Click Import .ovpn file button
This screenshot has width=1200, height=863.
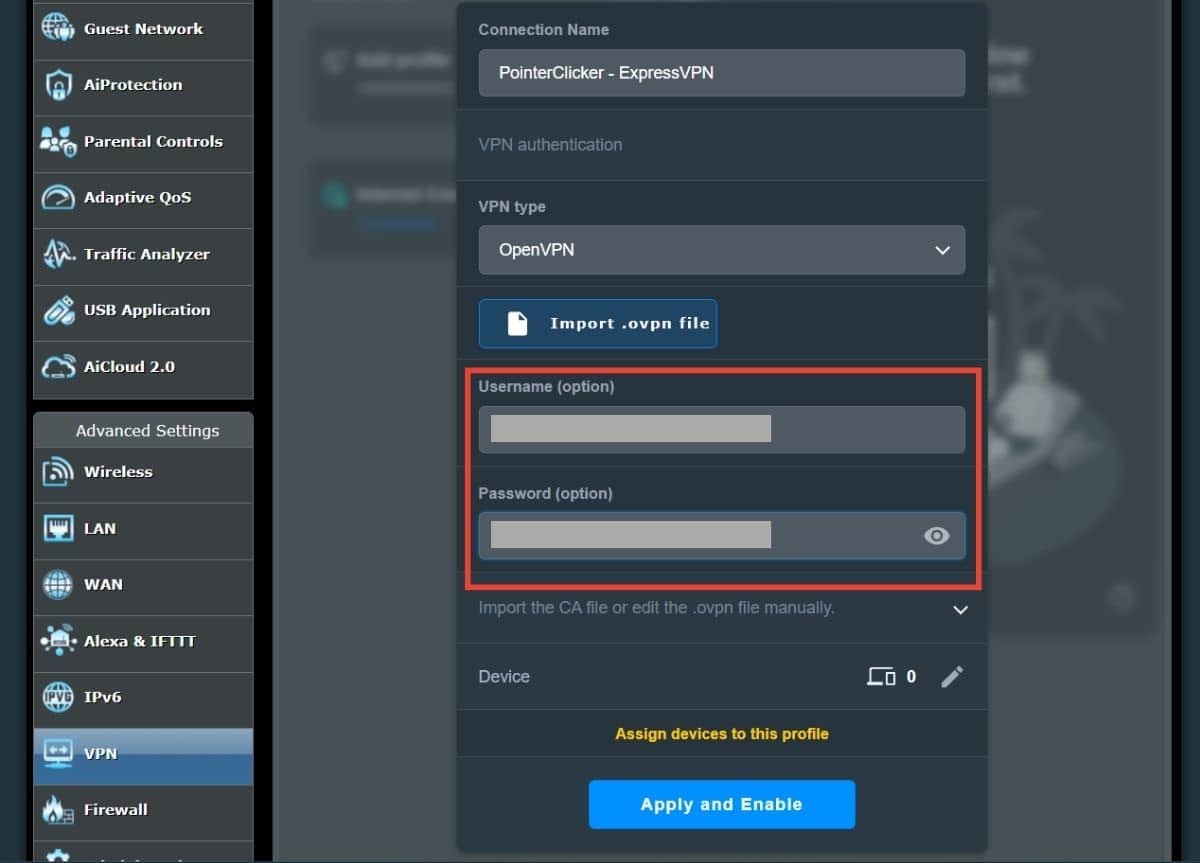[x=598, y=324]
